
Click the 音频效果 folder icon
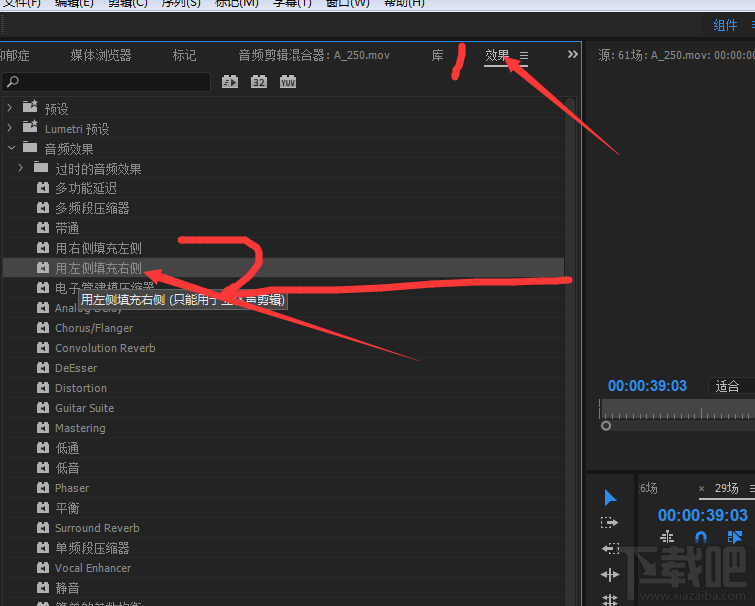click(x=30, y=147)
